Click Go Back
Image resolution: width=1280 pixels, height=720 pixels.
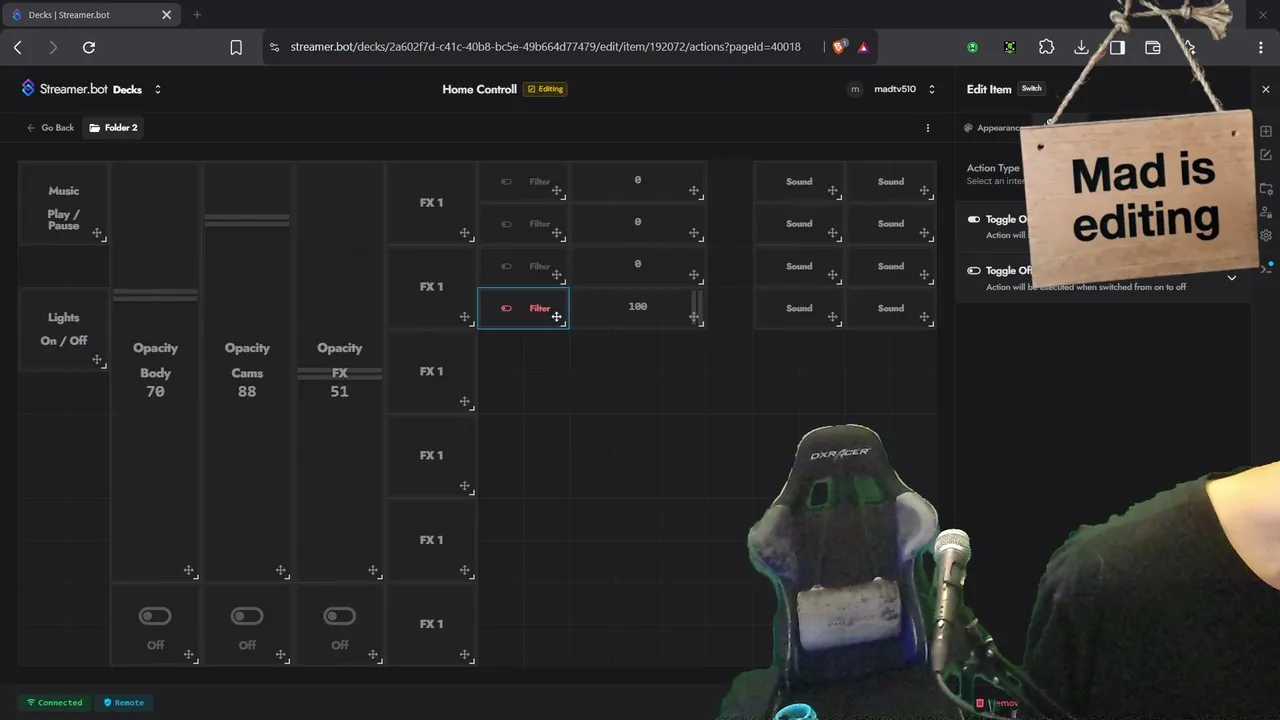50,128
